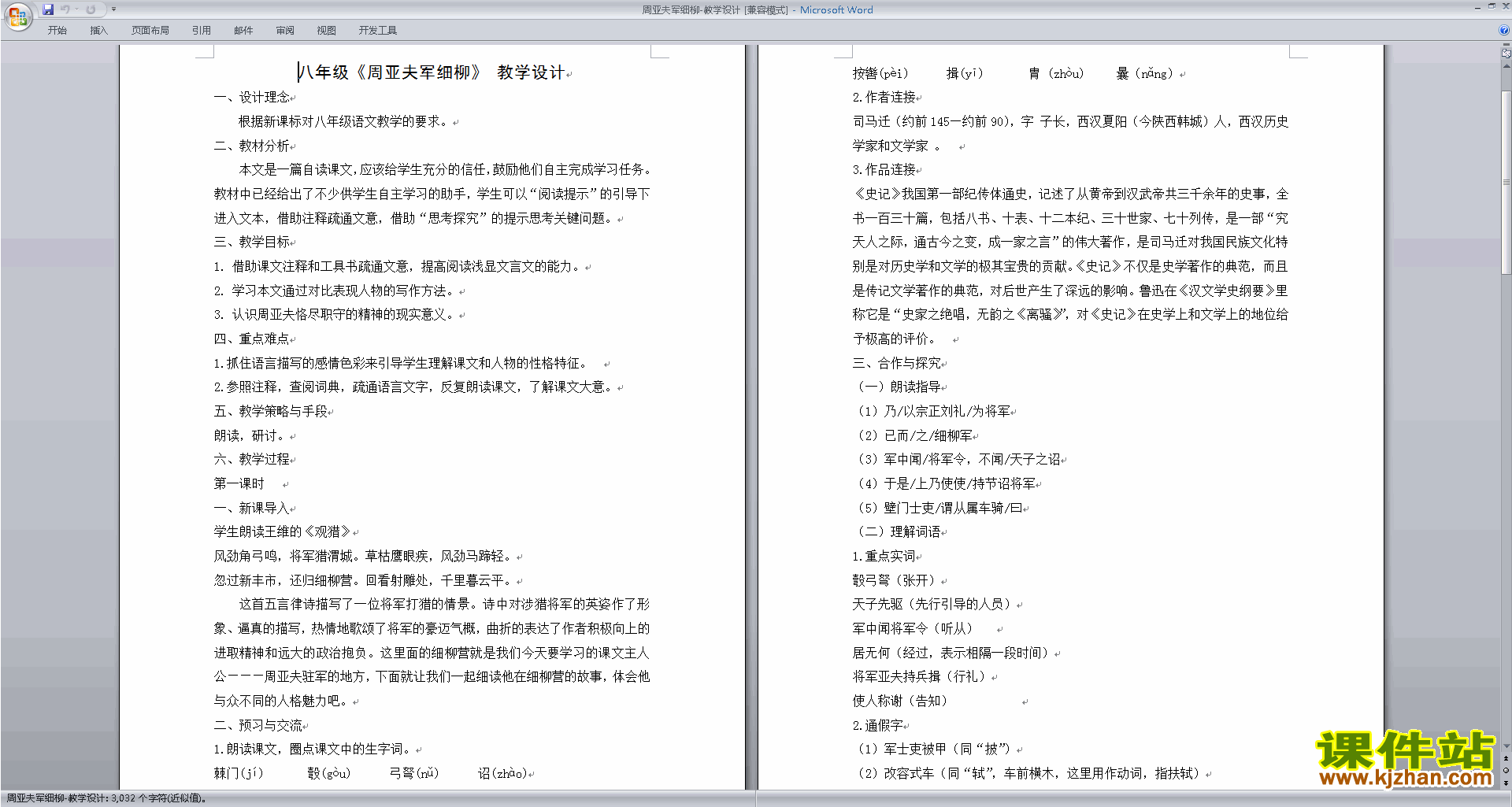The width and height of the screenshot is (1512, 807).
Task: Click the Undo arrow icon
Action: coord(65,9)
